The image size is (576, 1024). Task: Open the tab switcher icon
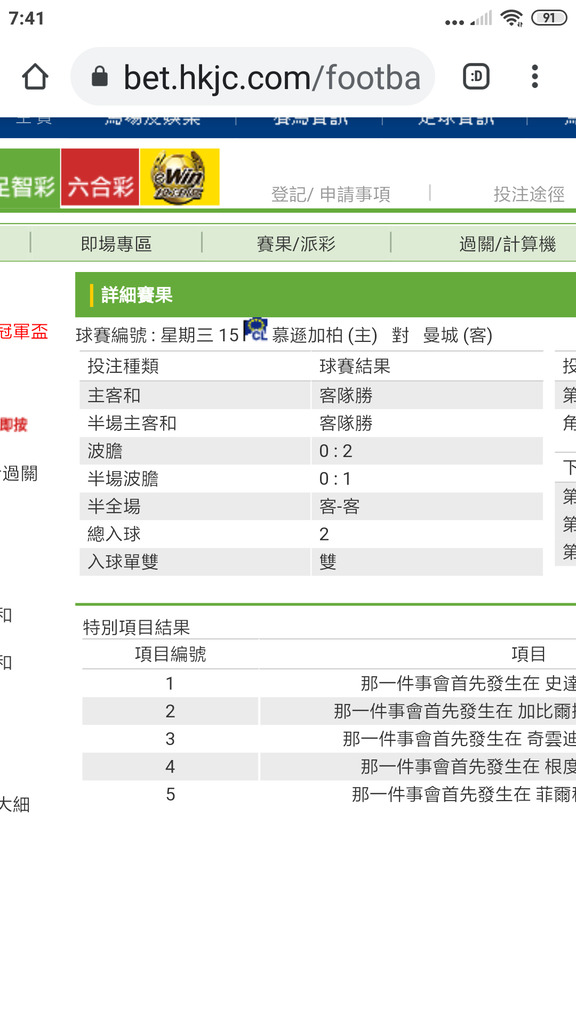pos(476,77)
